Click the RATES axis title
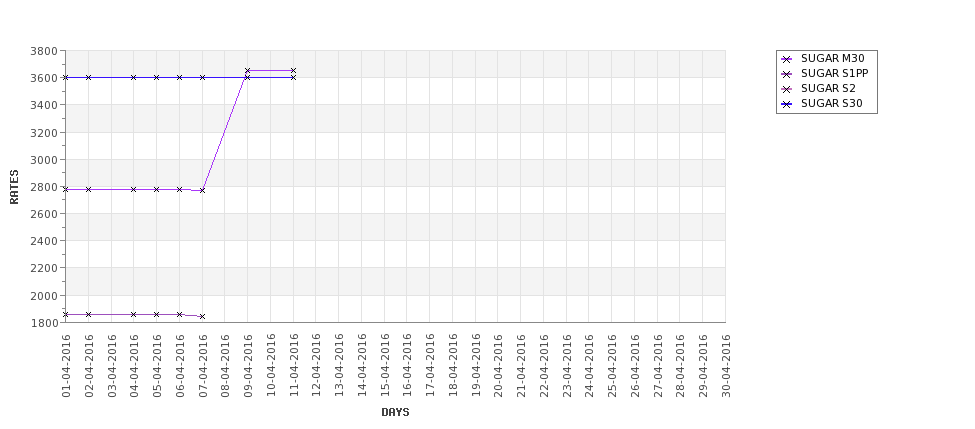Viewport: 975px width, 429px height. [14, 187]
